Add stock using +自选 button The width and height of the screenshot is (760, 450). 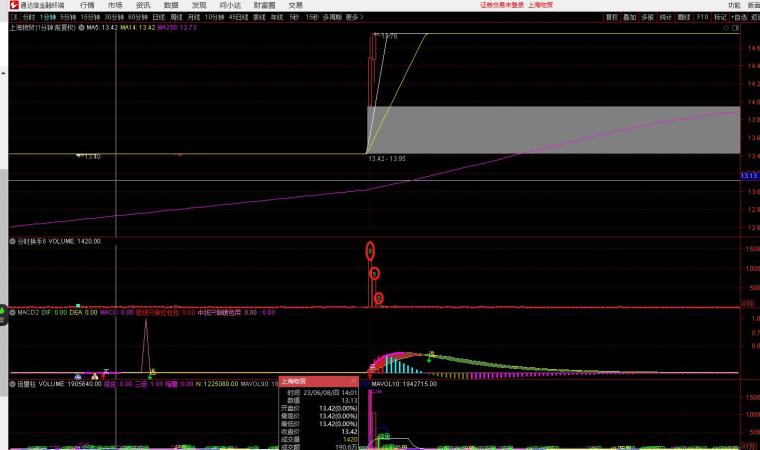pyautogui.click(x=738, y=17)
